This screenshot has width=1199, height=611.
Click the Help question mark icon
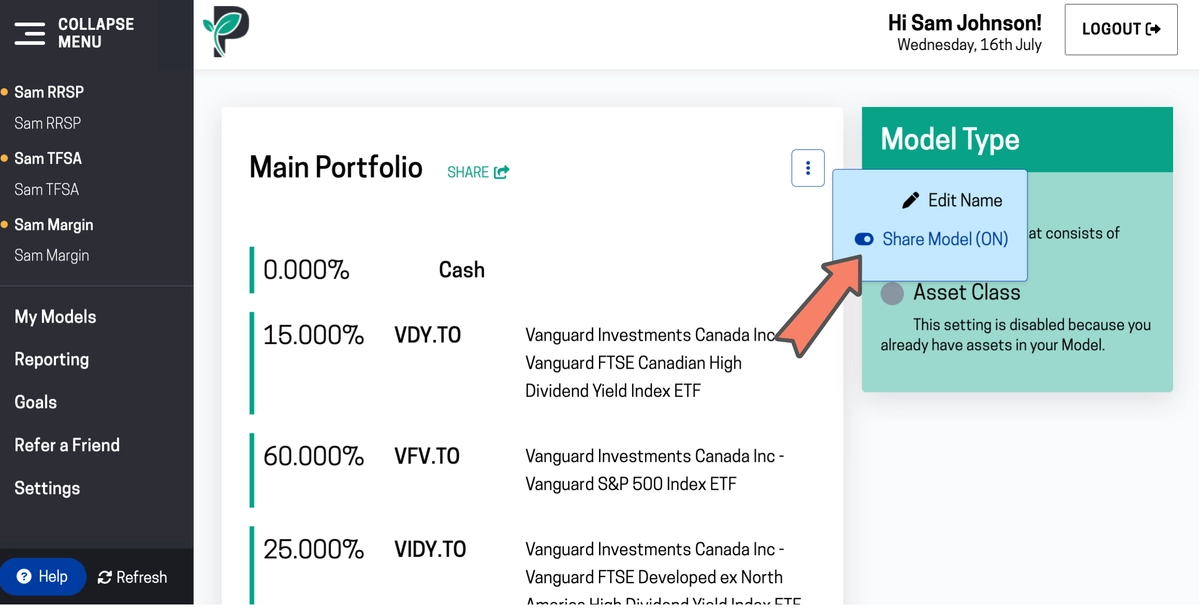(x=24, y=577)
